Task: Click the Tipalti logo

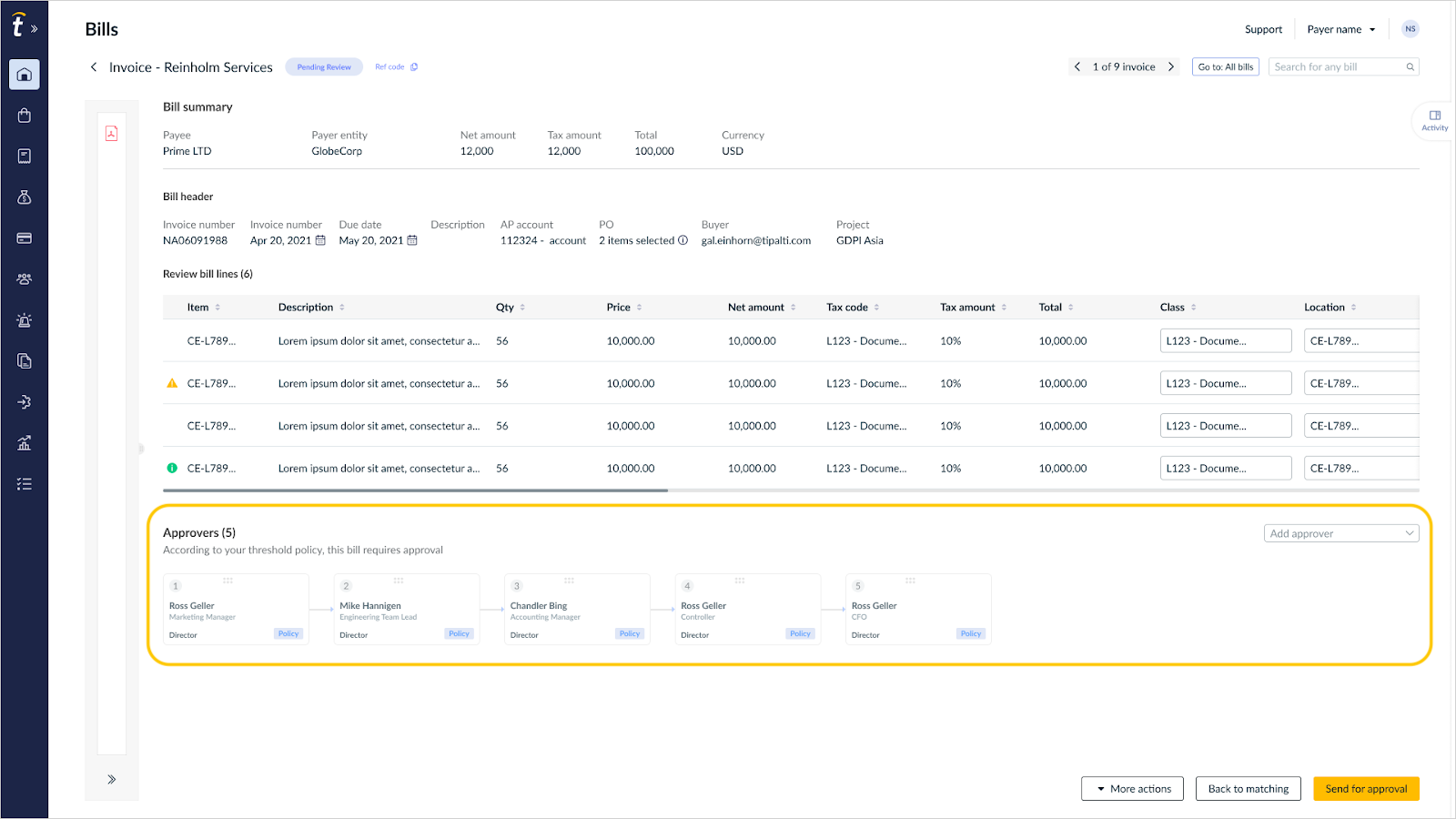Action: click(17, 25)
